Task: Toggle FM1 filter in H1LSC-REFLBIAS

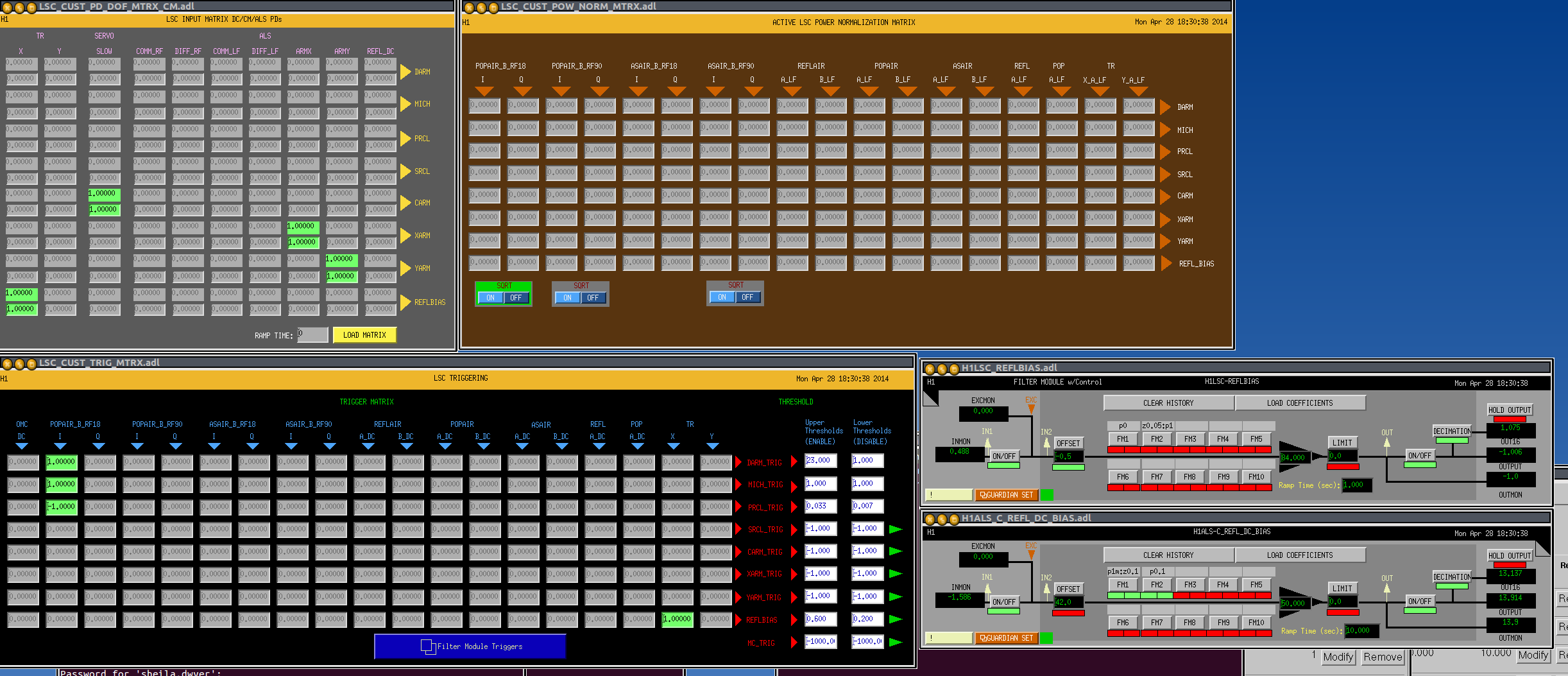Action: 1123,439
